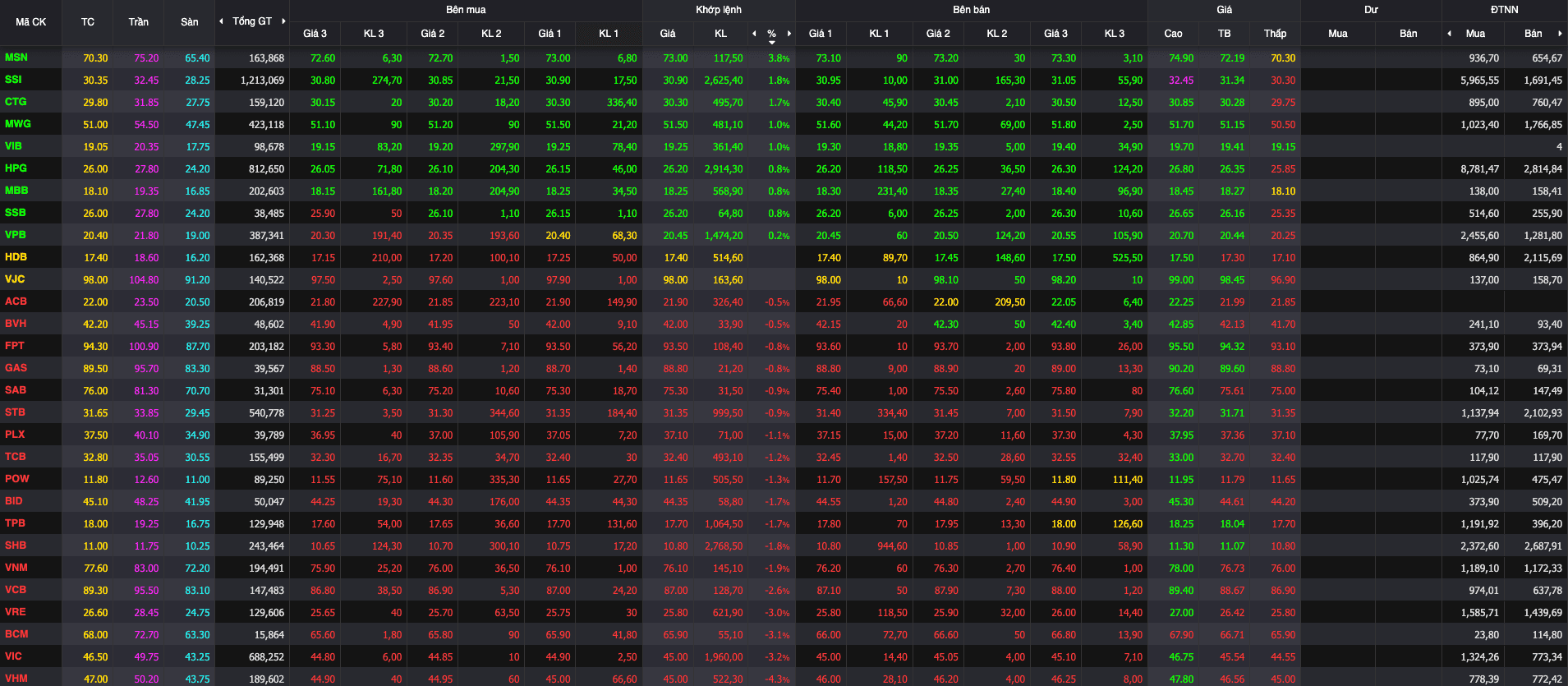This screenshot has height=686, width=1568.
Task: Open the MBB stock symbol
Action: pyautogui.click(x=16, y=191)
